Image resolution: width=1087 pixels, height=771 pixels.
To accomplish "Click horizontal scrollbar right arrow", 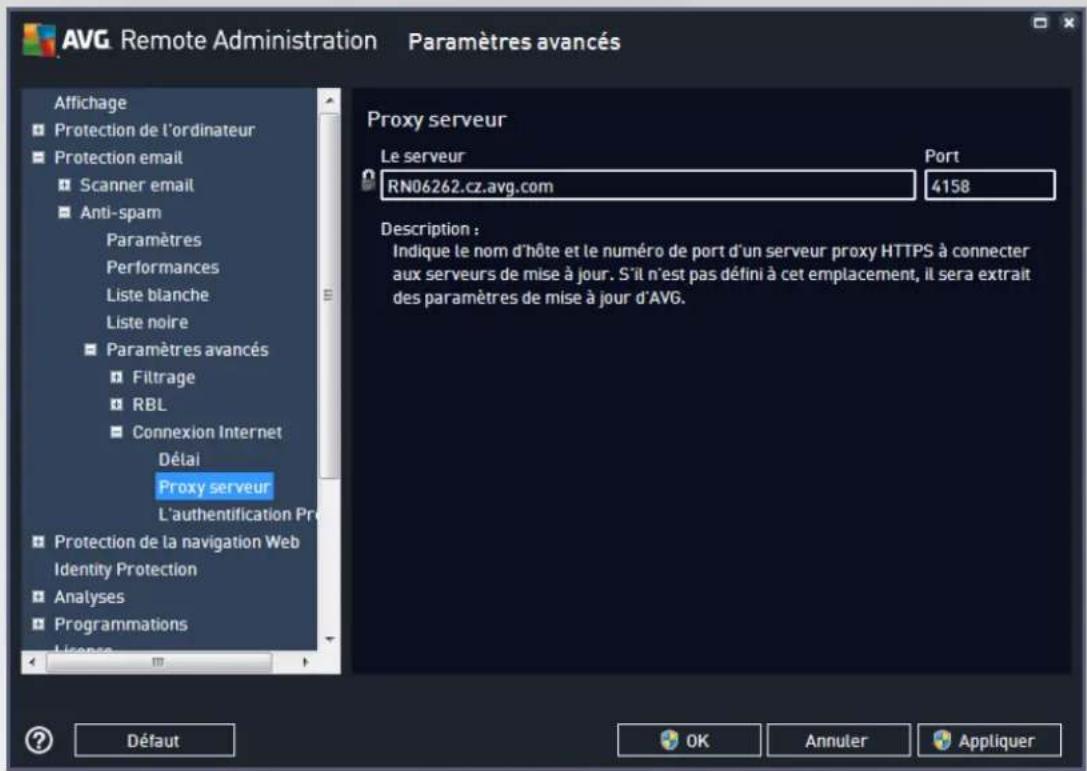I will (305, 661).
